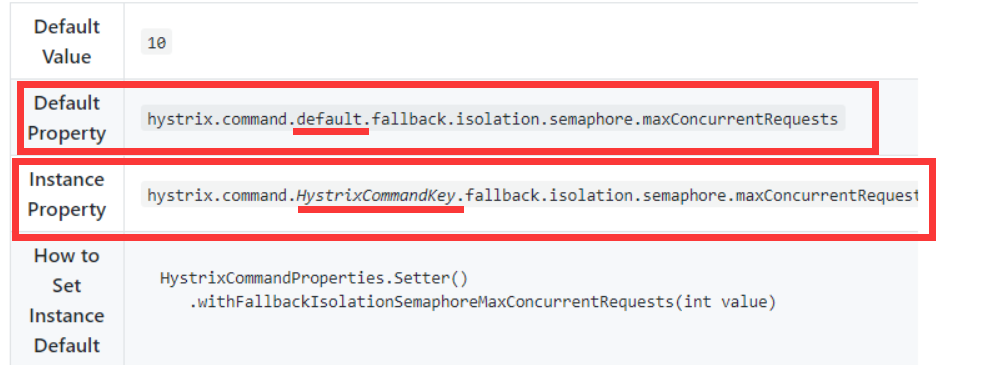Click the withFallbackIsolationSemaphoreMaxConcurrentRequests method line
The image size is (993, 365).
483,303
